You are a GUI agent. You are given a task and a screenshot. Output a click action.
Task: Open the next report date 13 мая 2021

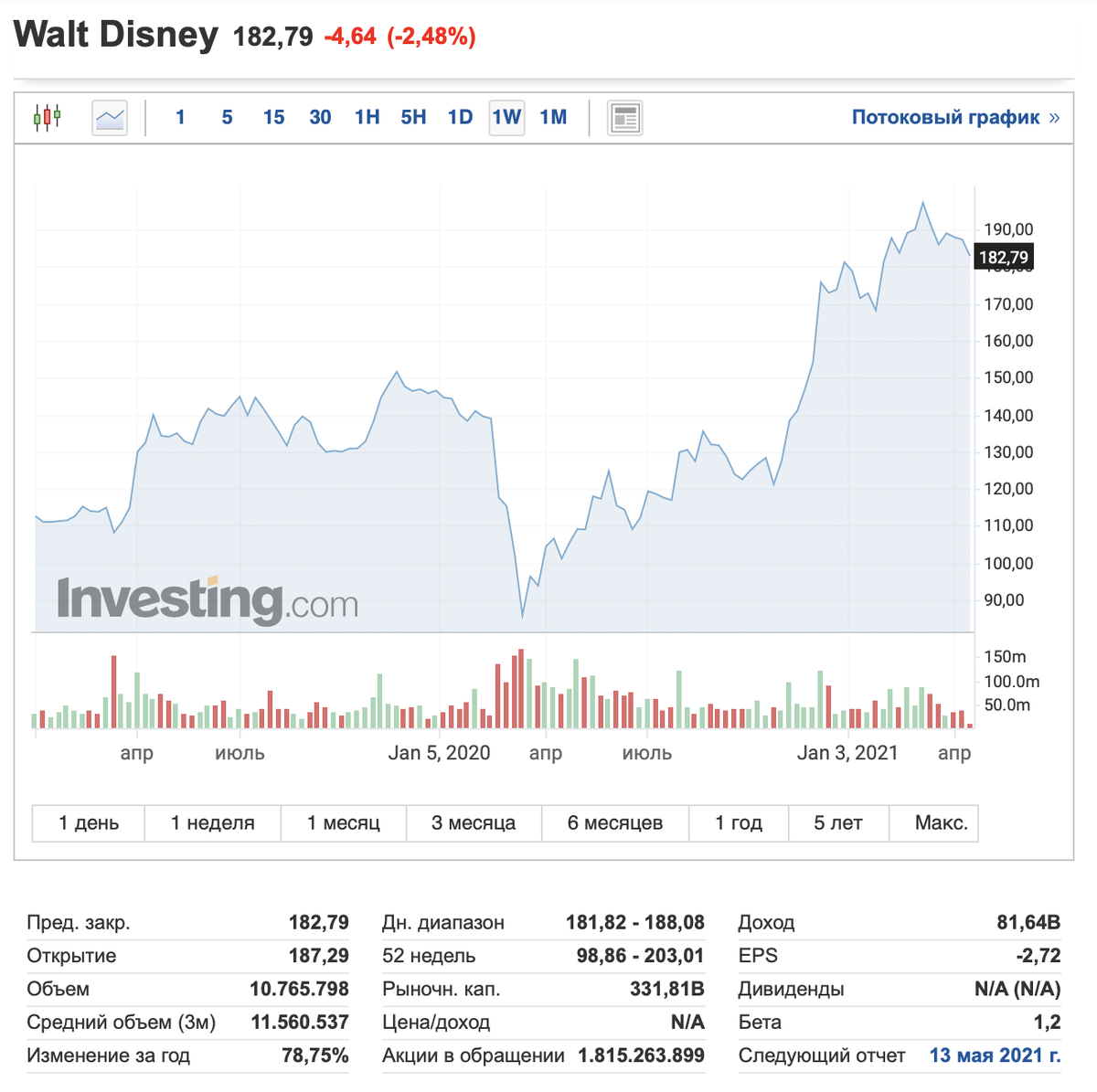pos(993,1055)
